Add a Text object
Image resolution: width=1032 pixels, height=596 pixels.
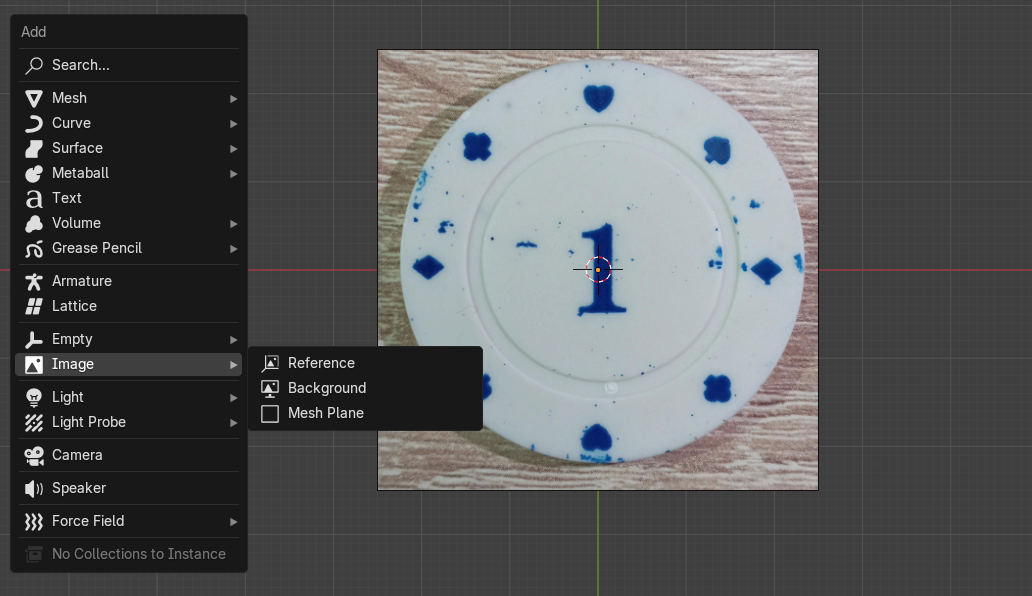coord(67,198)
